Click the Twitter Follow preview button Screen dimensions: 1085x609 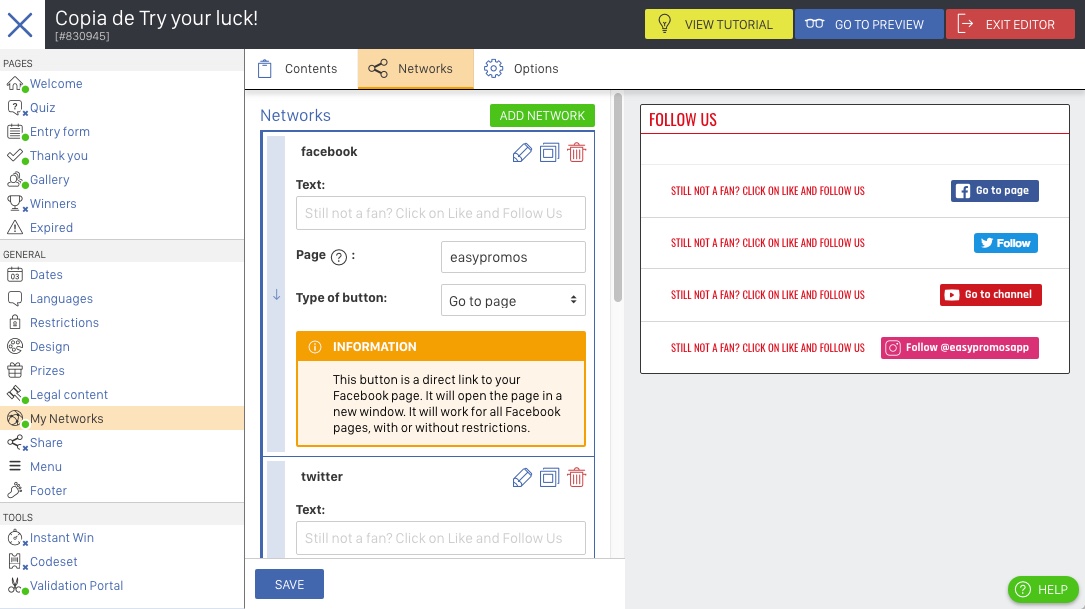pos(1005,243)
